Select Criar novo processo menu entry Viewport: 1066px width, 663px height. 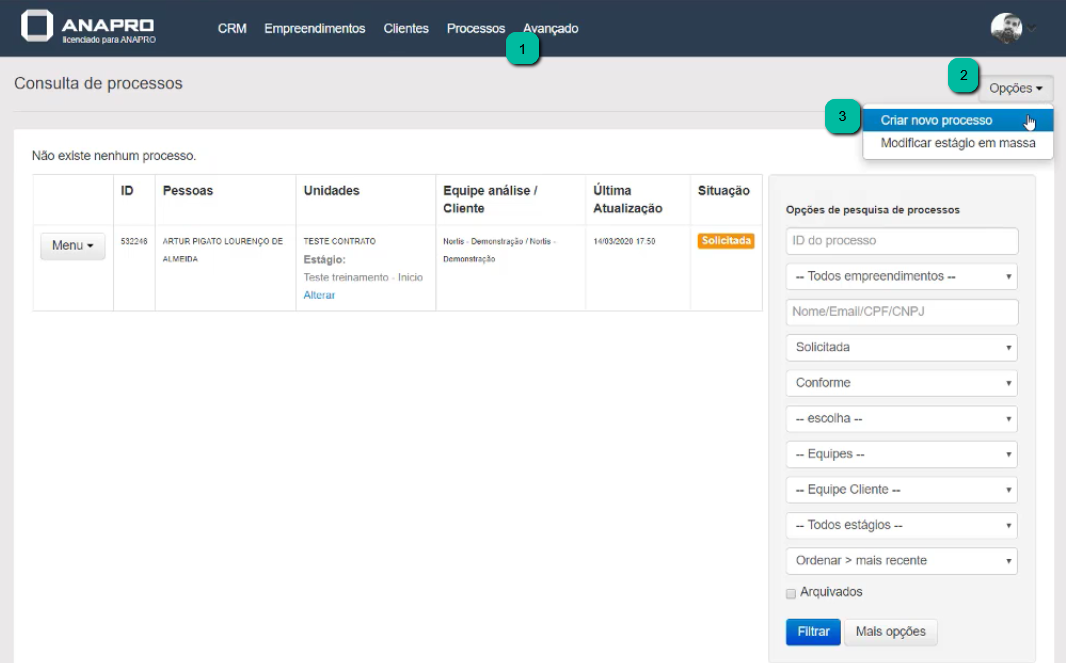(937, 120)
